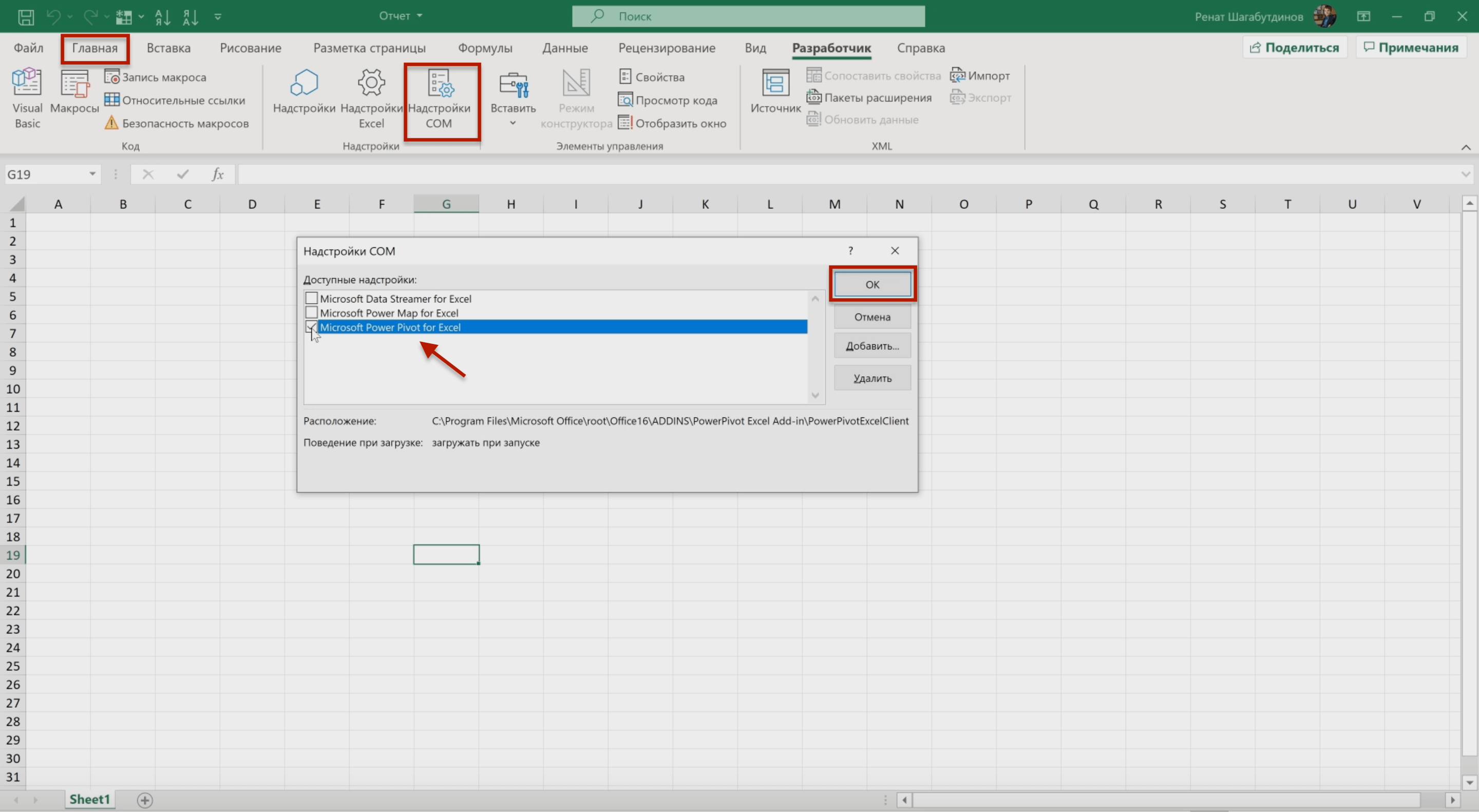Click Относительные ссылки icon
Image resolution: width=1479 pixels, height=812 pixels.
point(110,100)
